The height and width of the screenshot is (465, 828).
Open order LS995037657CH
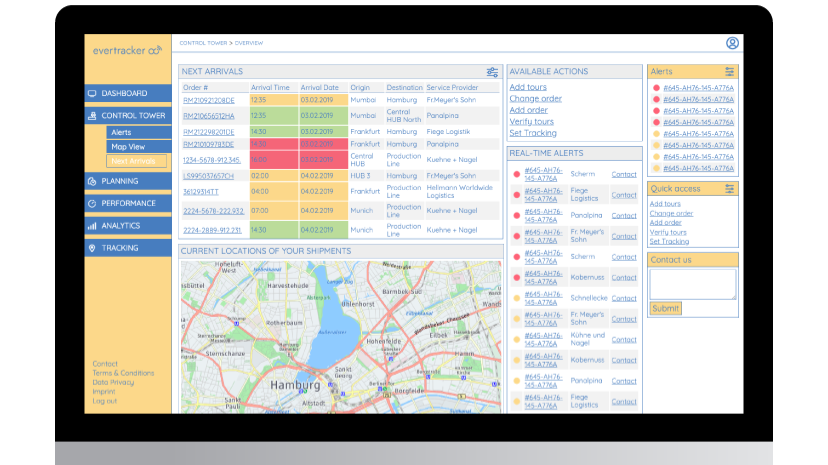tap(208, 176)
